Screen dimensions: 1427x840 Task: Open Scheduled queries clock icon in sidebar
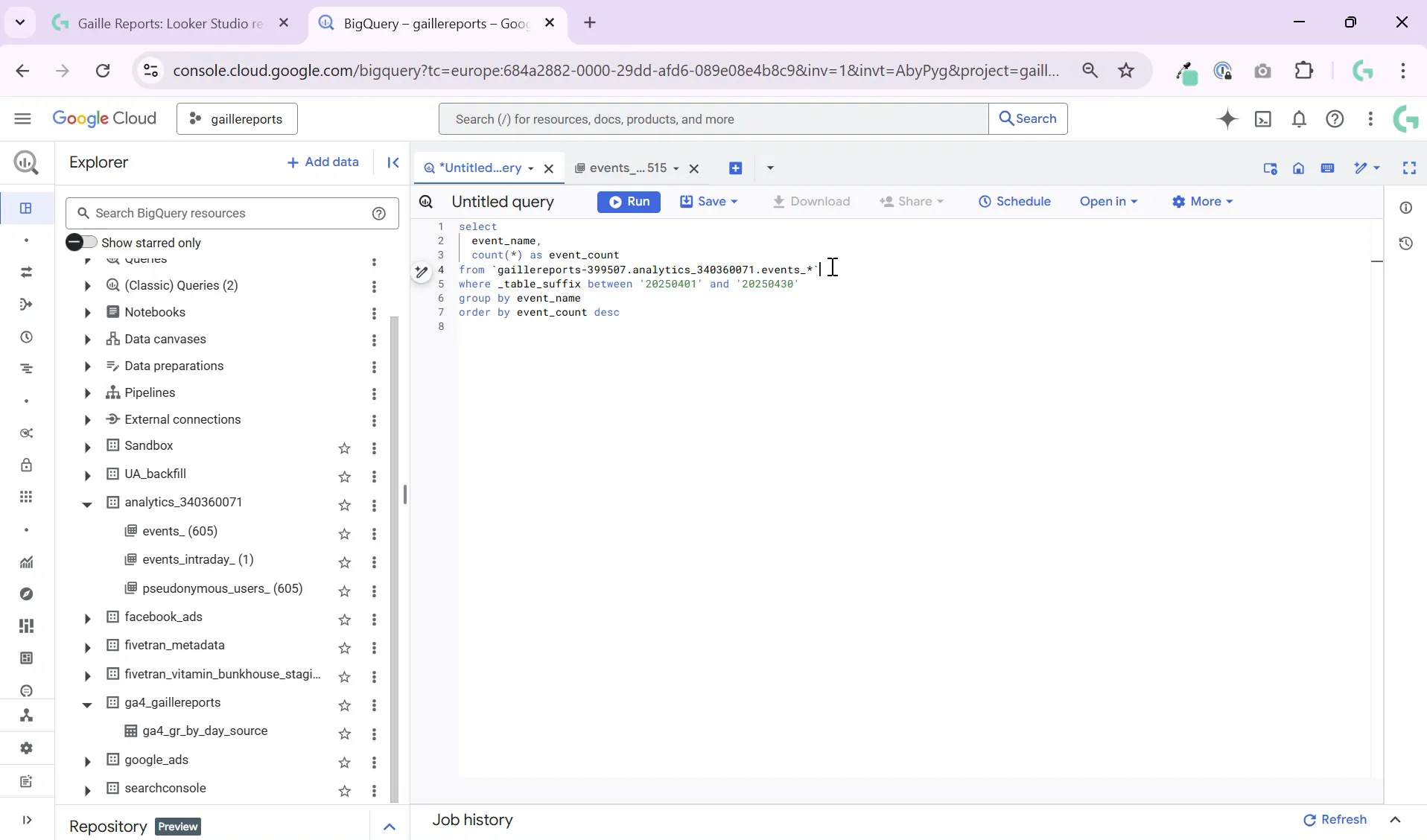tap(26, 337)
